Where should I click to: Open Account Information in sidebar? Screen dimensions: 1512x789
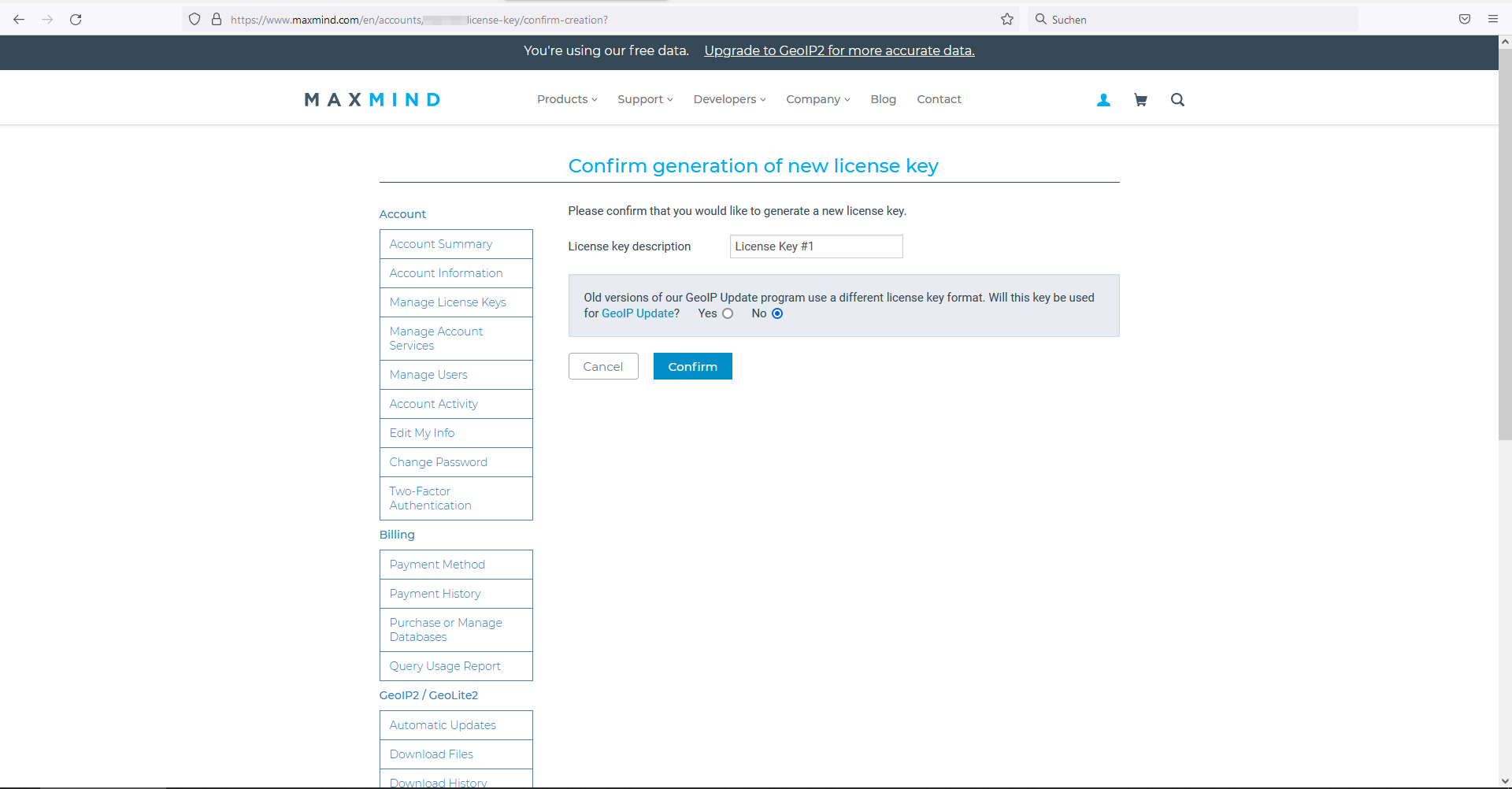[456, 273]
